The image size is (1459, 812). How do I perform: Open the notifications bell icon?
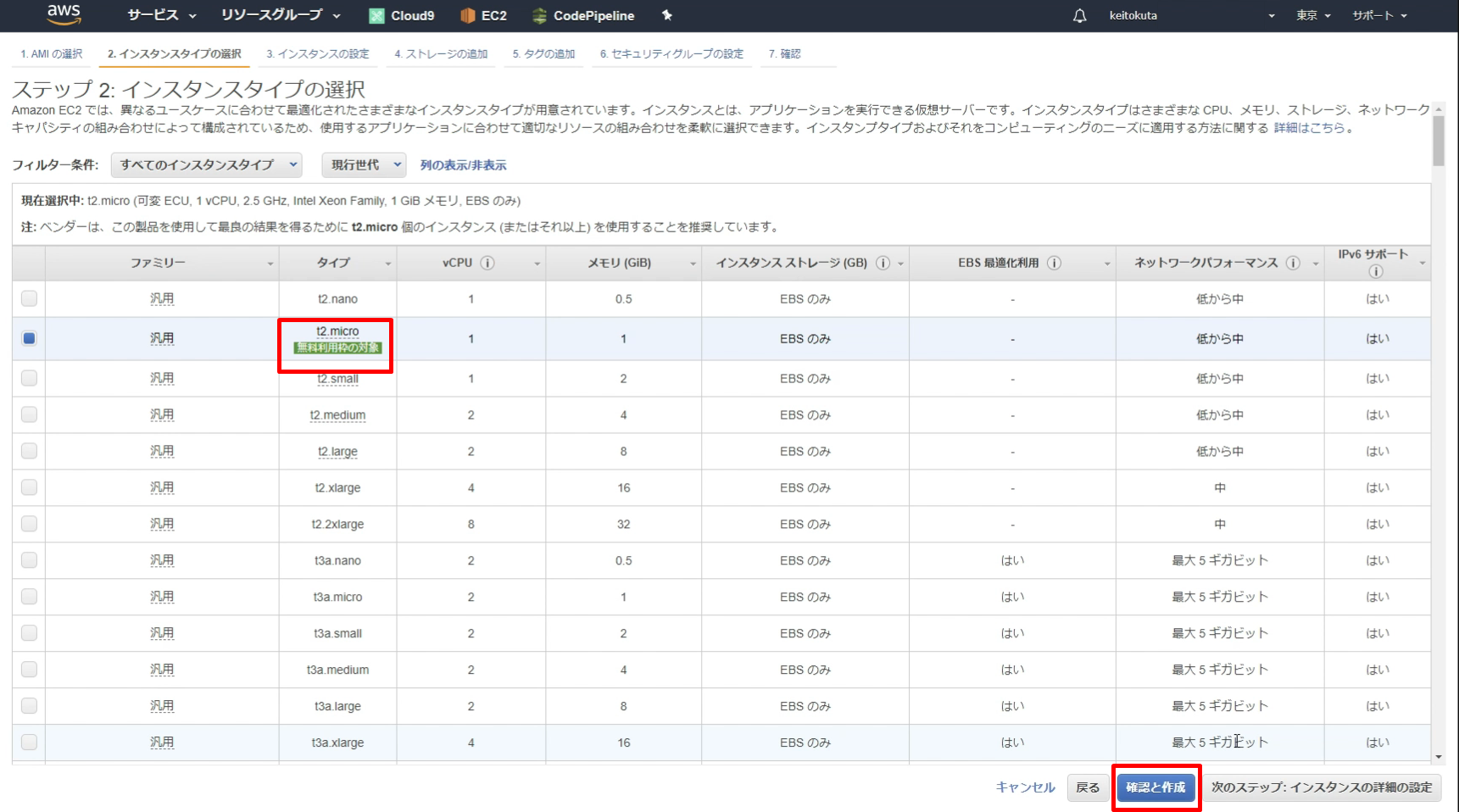1079,15
